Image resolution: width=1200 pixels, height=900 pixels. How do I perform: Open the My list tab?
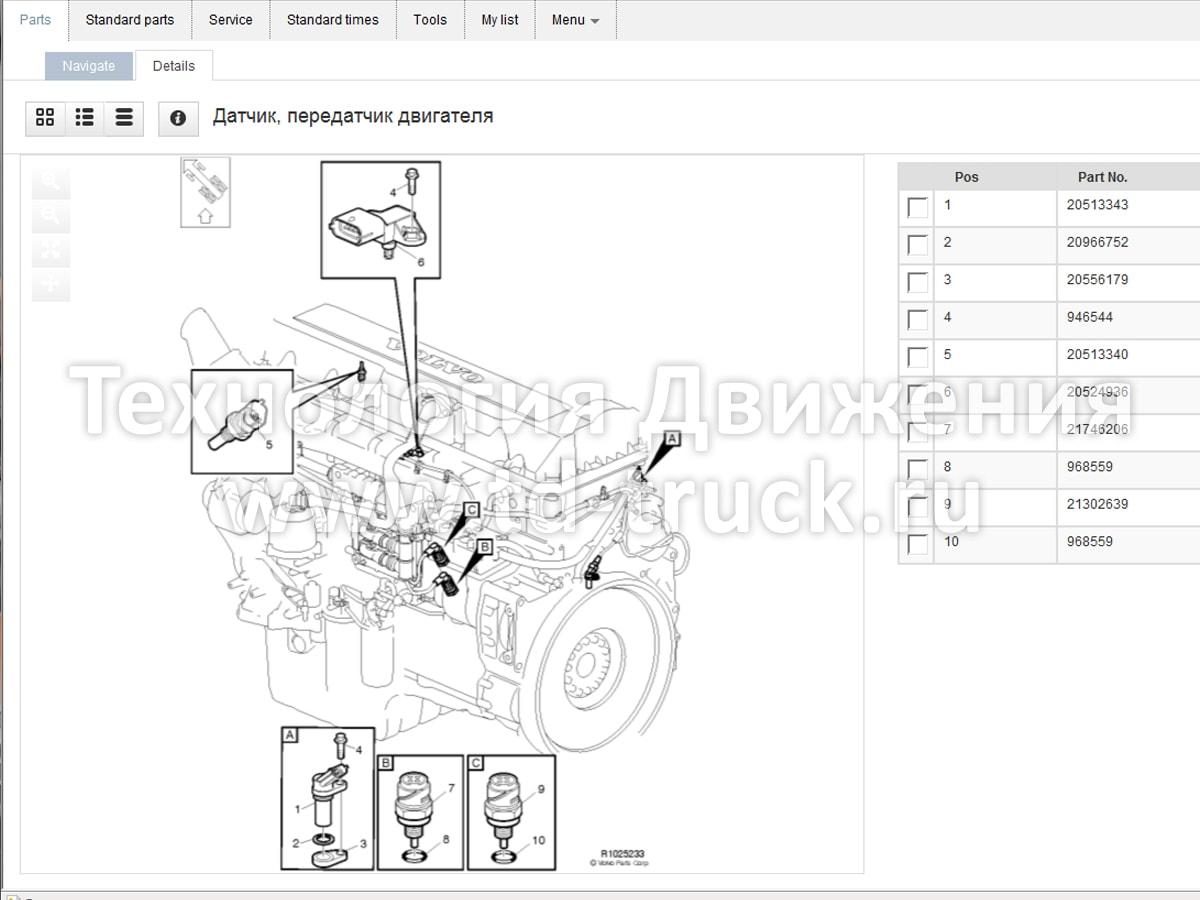tap(500, 20)
